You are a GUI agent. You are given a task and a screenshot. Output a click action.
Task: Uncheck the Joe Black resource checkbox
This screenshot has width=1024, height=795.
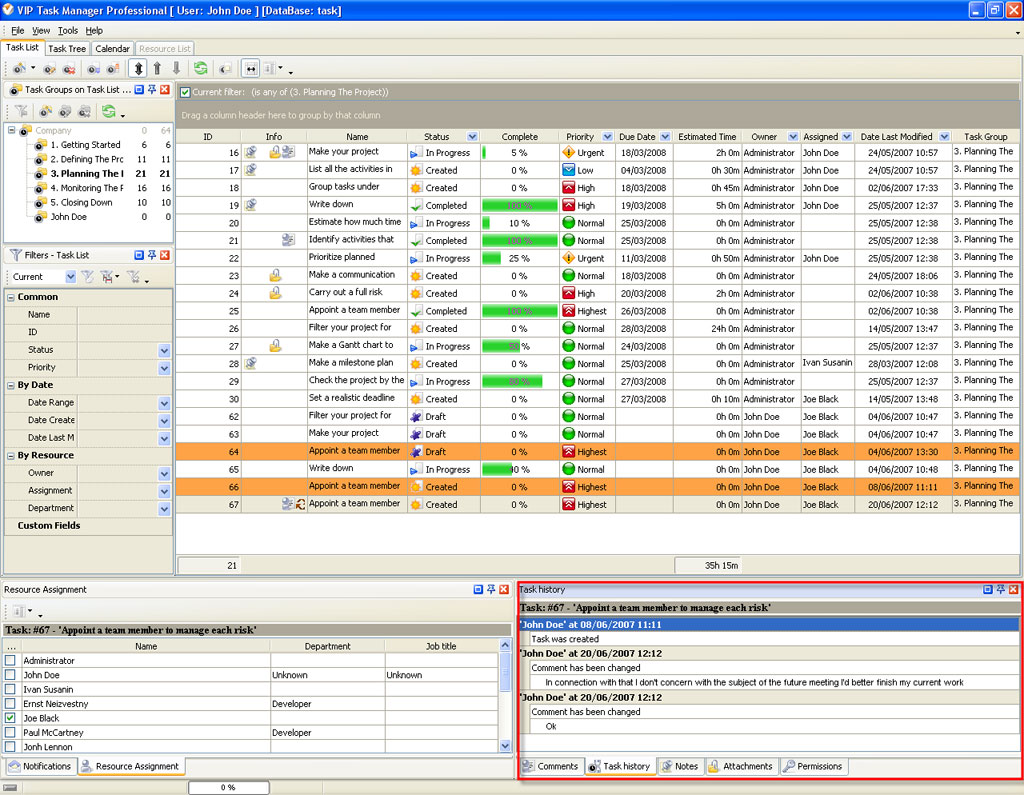(10, 718)
